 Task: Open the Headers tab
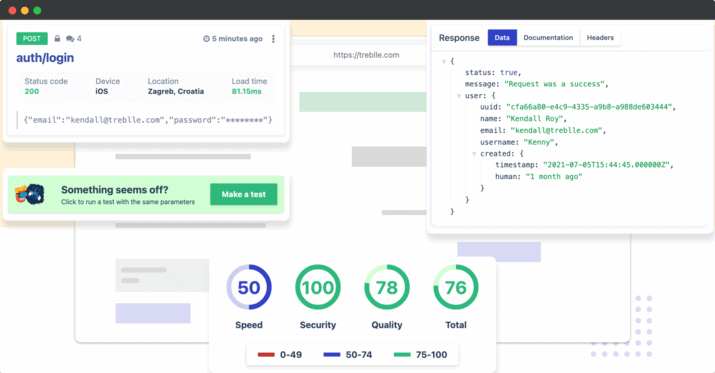(x=600, y=37)
